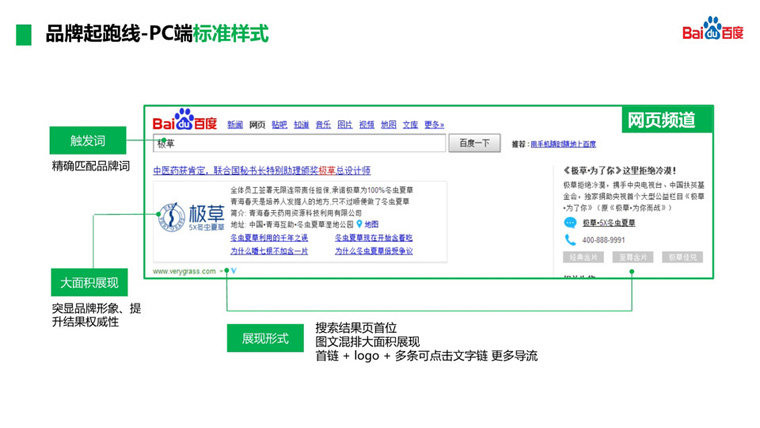Switch to the 文库 tab

(410, 125)
